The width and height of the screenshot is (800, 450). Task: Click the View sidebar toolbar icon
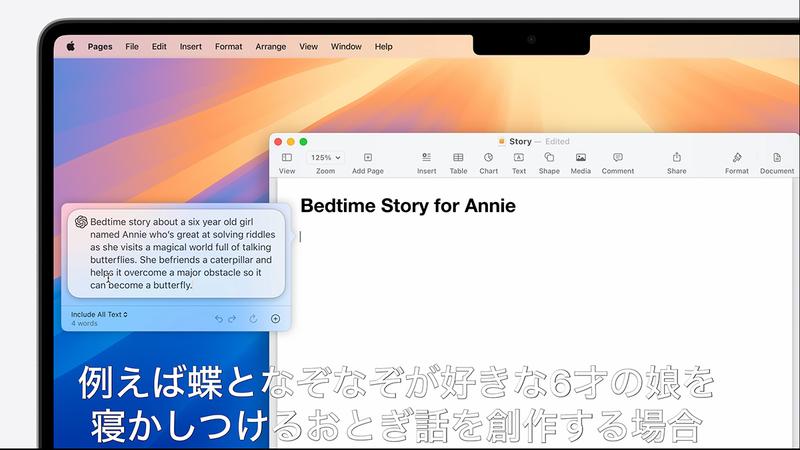pos(287,158)
